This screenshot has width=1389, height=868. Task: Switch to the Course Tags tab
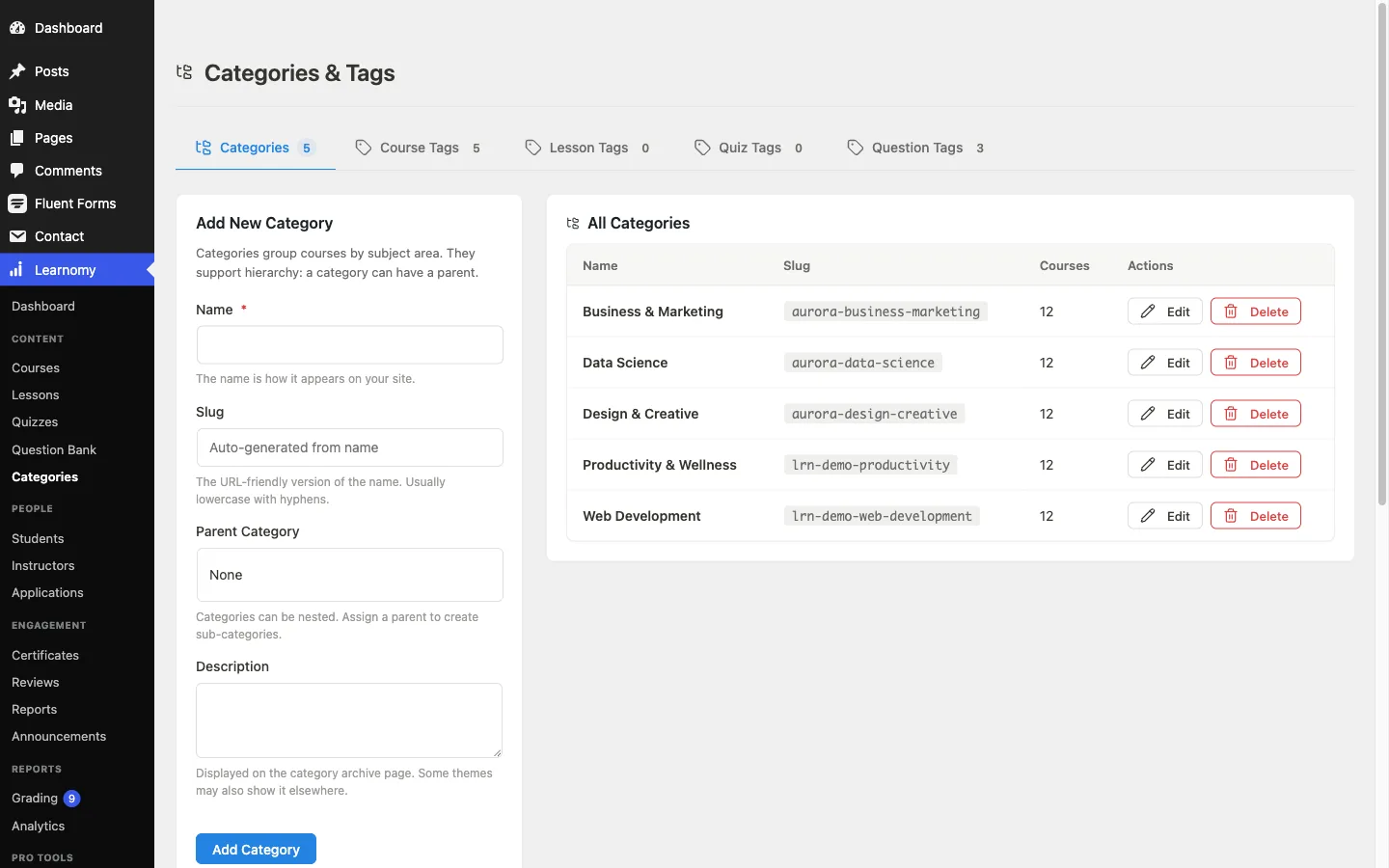click(x=419, y=148)
